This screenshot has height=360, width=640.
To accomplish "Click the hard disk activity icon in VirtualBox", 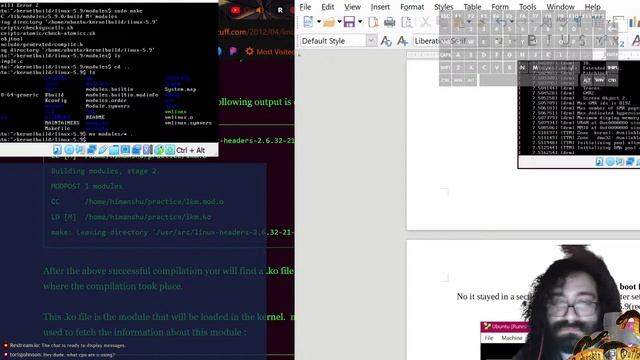I will coord(58,150).
